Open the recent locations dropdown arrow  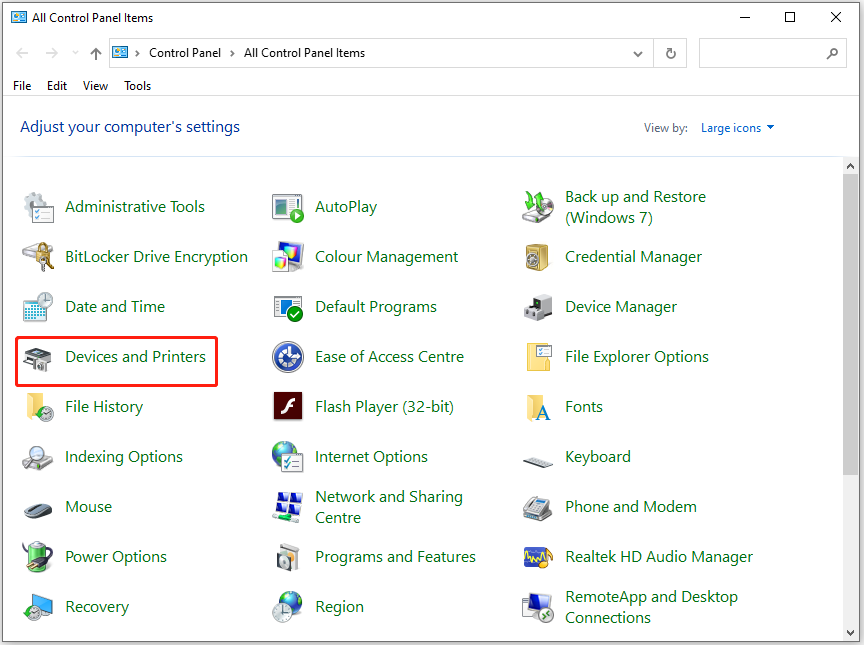coord(75,53)
